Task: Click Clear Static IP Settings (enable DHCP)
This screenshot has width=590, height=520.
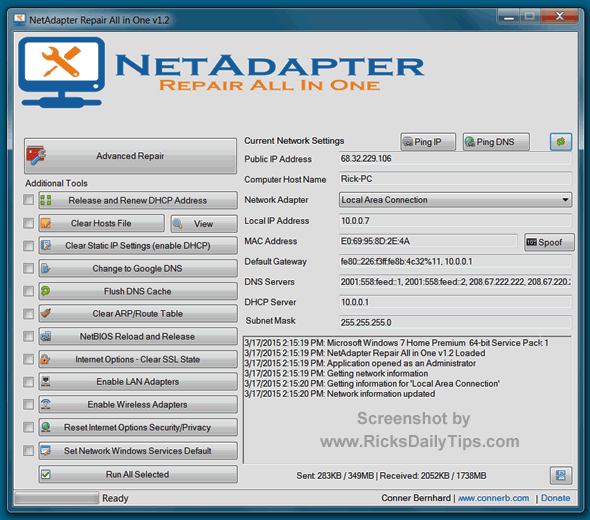Action: tap(138, 245)
